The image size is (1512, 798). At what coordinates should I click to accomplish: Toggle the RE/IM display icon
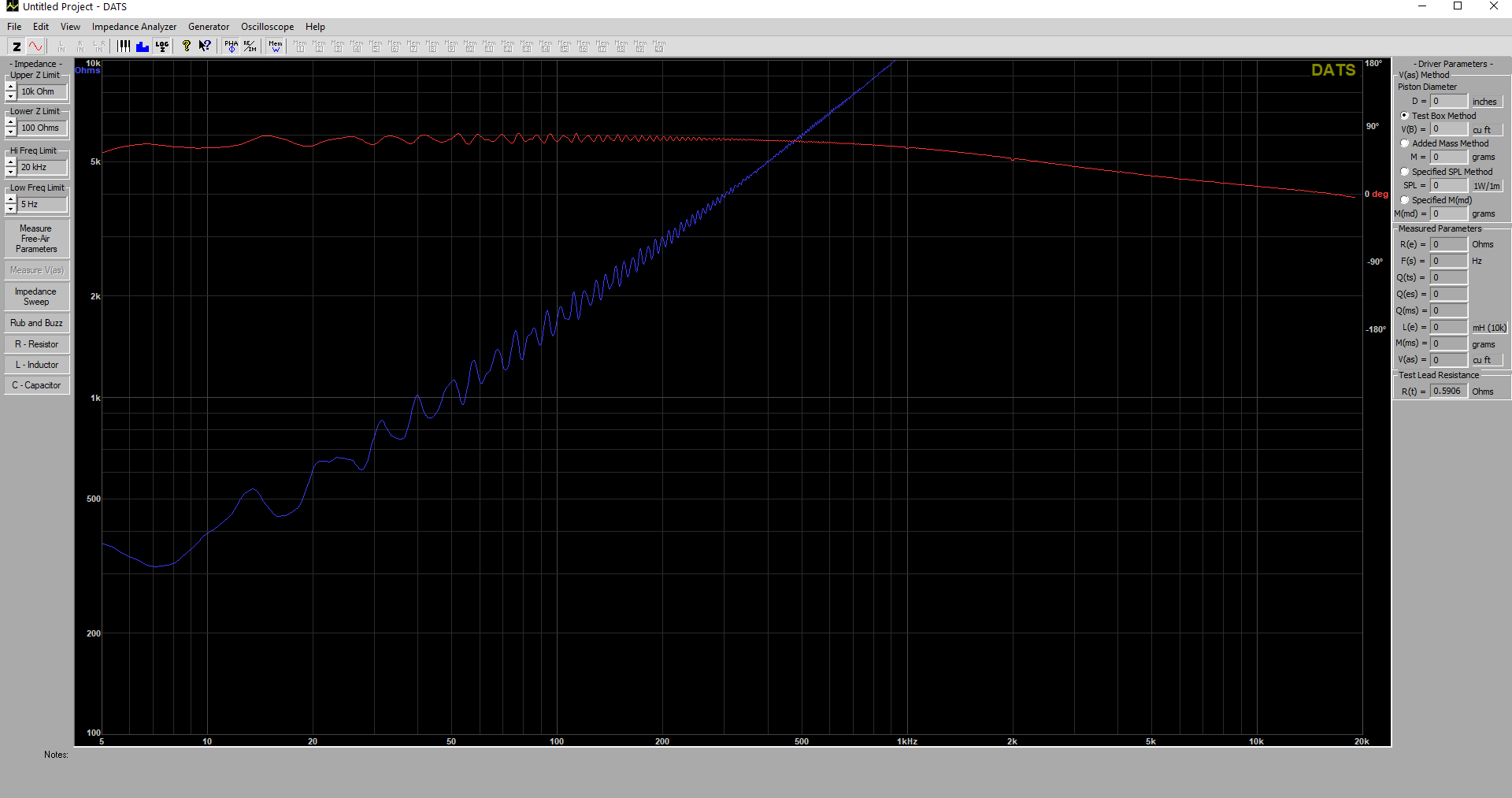[250, 46]
